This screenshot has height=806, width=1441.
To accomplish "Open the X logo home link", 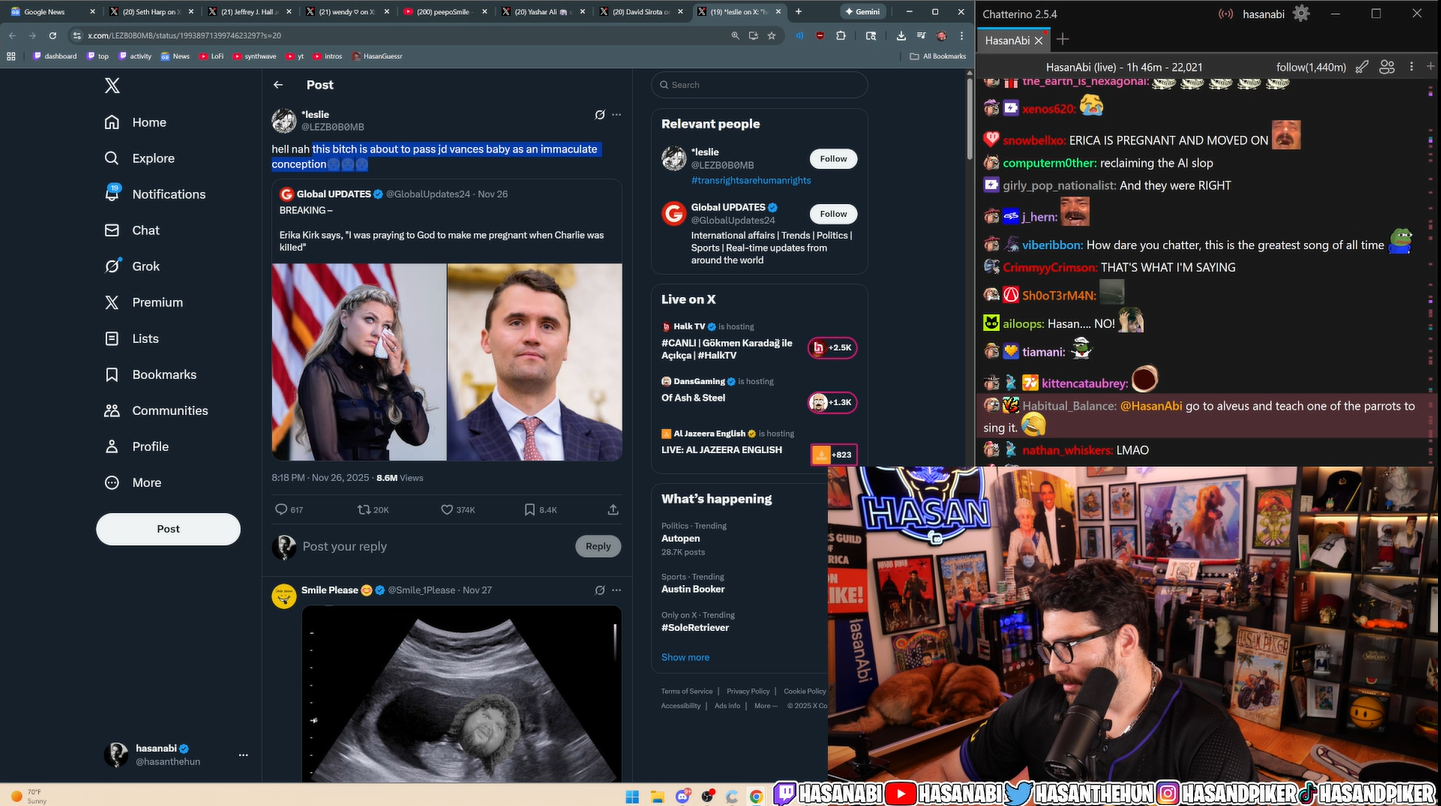I will tap(112, 86).
